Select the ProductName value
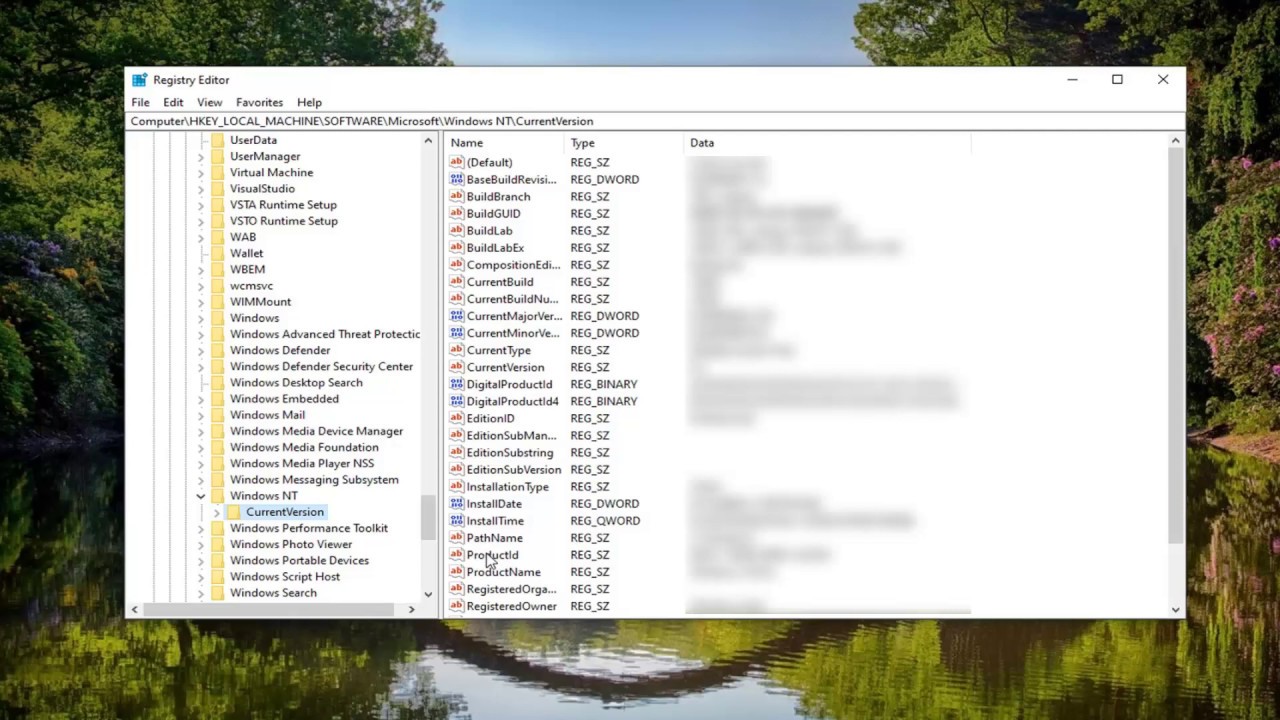This screenshot has height=720, width=1280. pyautogui.click(x=503, y=572)
